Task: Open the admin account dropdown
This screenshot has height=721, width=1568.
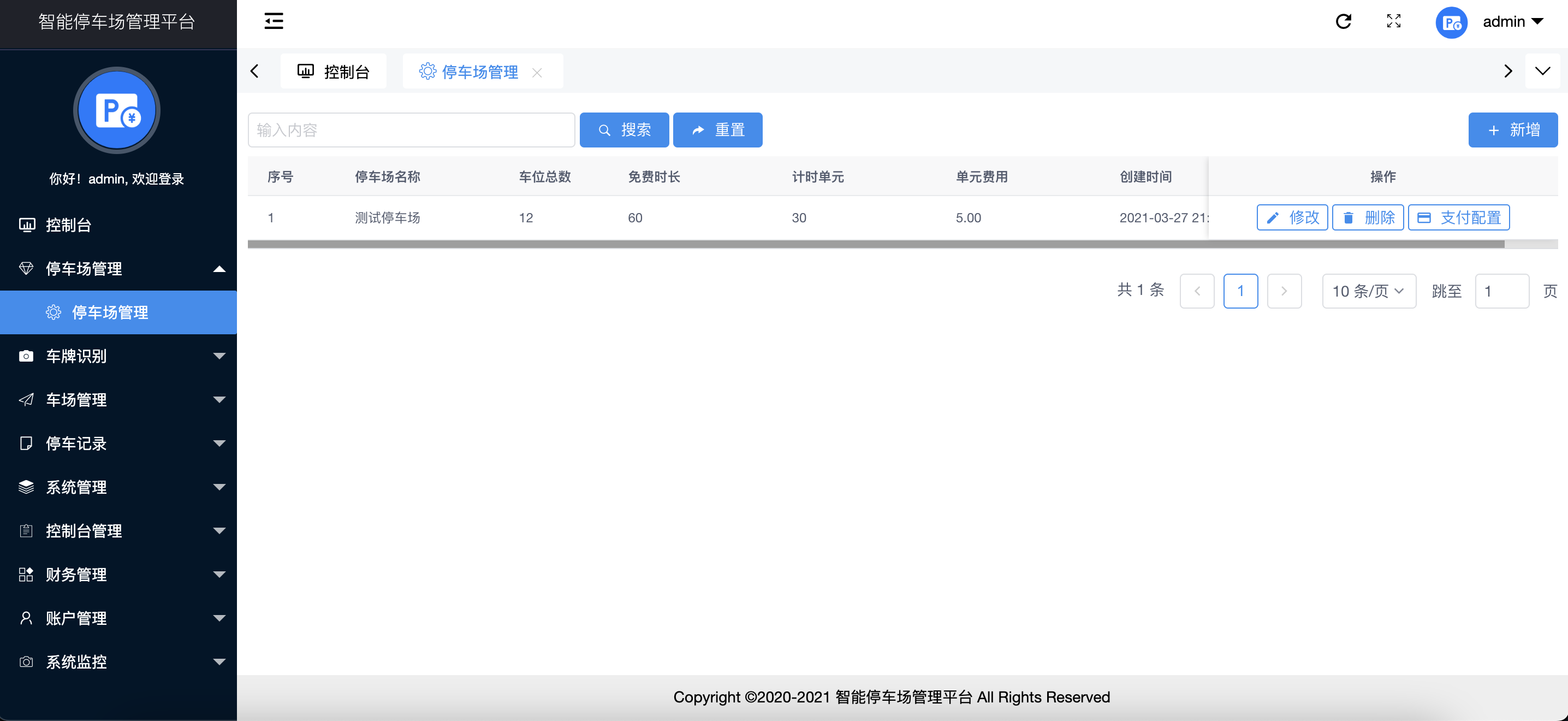Action: pyautogui.click(x=1513, y=21)
